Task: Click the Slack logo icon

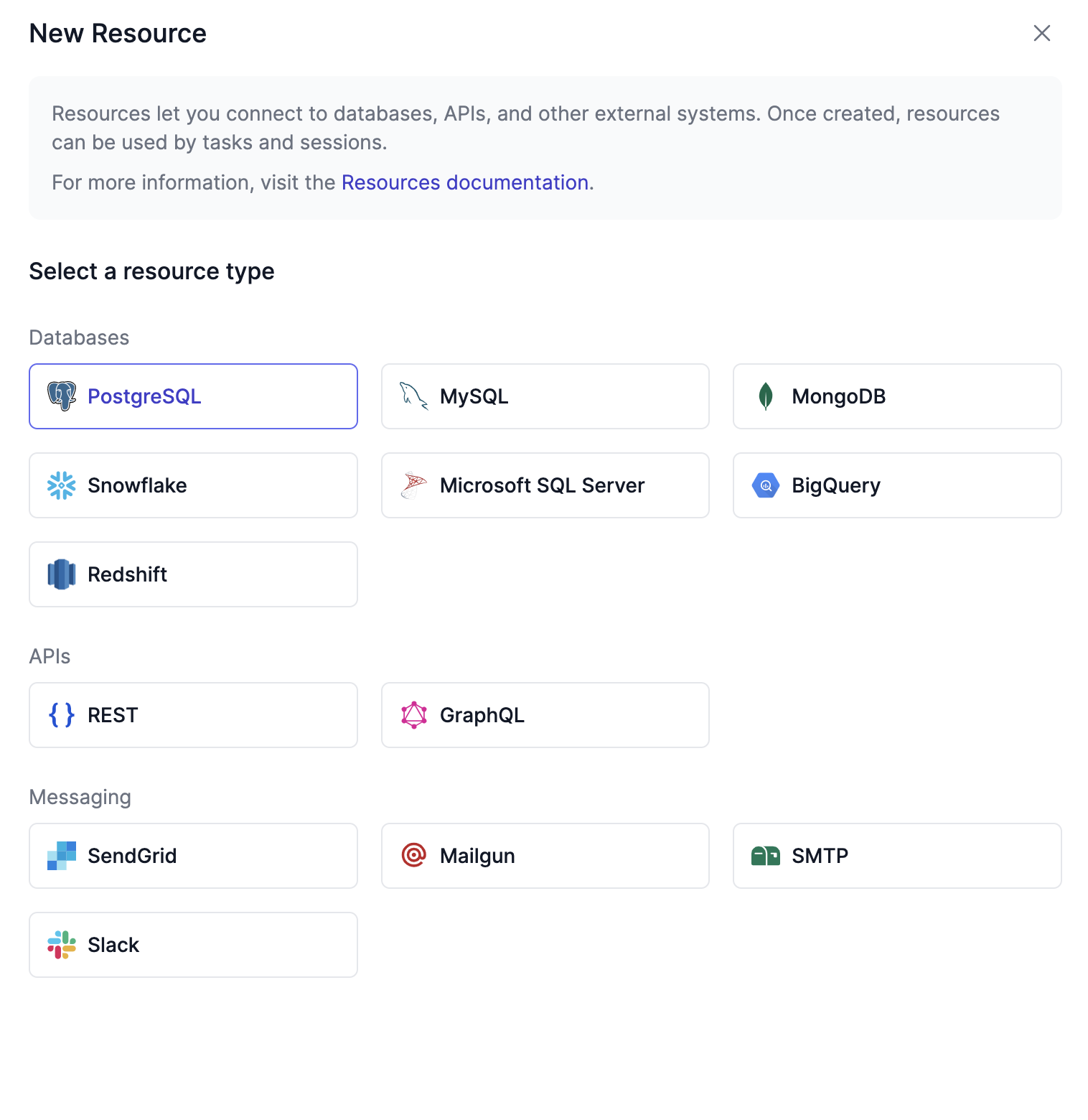Action: [x=62, y=945]
